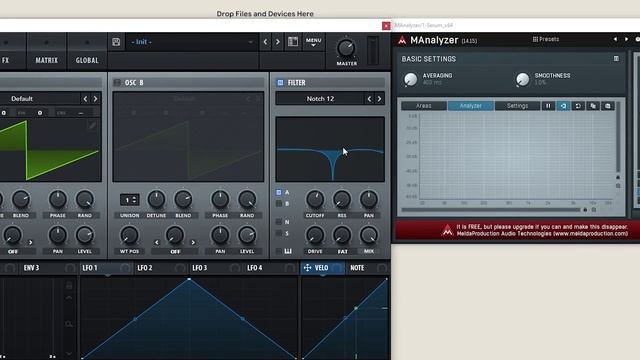Click the VELO move cross icon
This screenshot has width=640, height=360.
tap(307, 268)
